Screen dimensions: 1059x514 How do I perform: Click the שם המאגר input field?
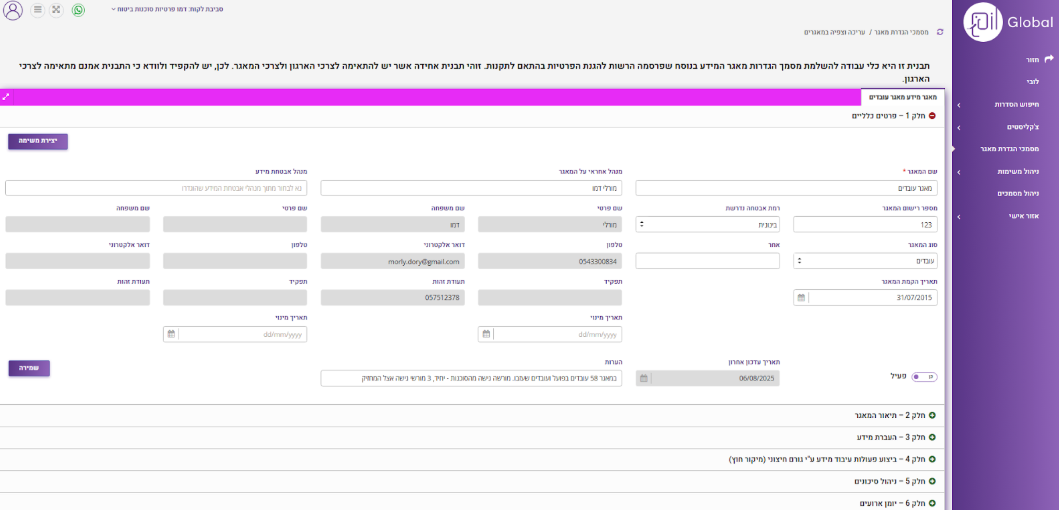pyautogui.click(x=787, y=188)
